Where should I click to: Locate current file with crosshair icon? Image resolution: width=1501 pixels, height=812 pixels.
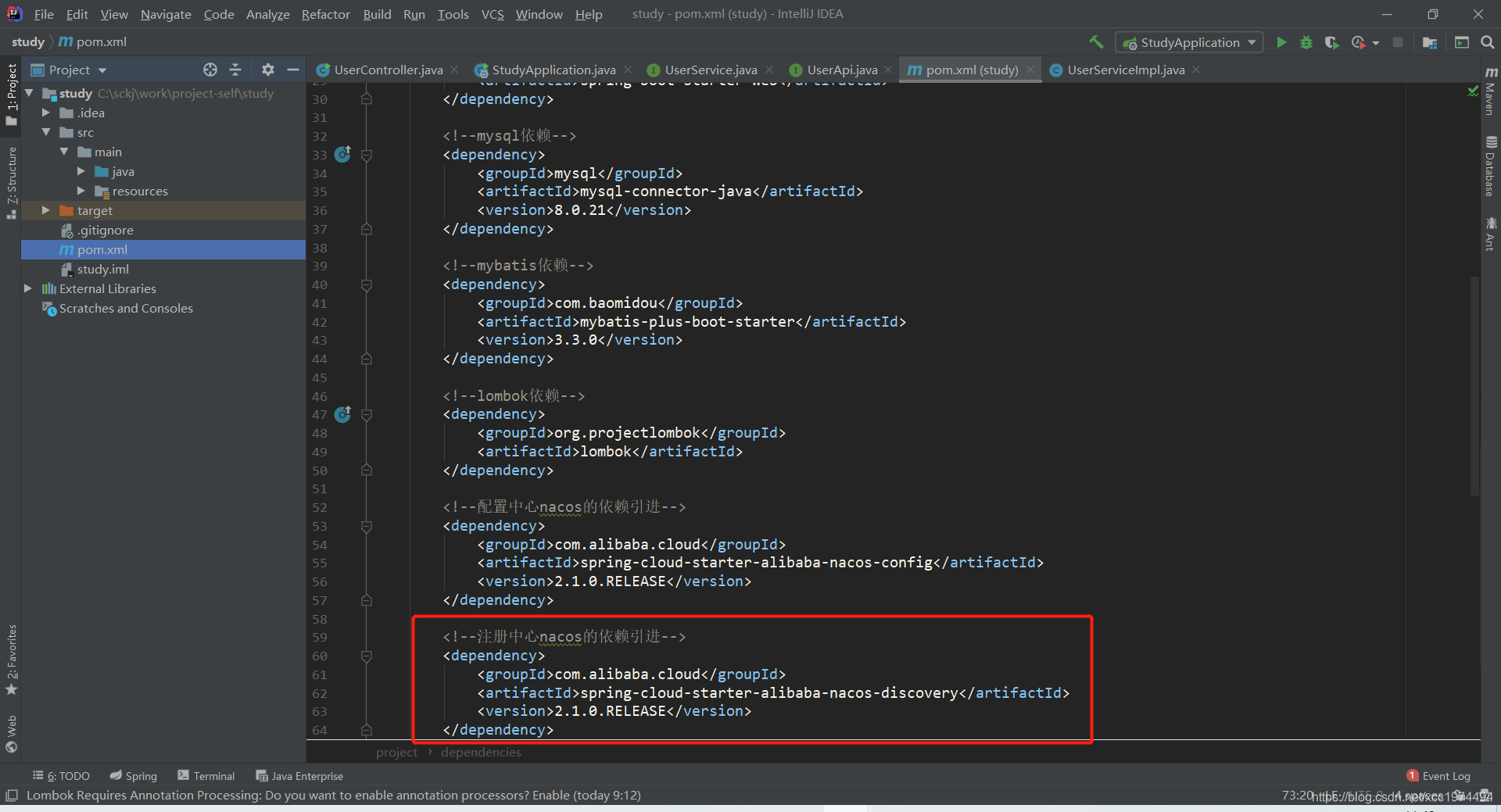(x=210, y=70)
